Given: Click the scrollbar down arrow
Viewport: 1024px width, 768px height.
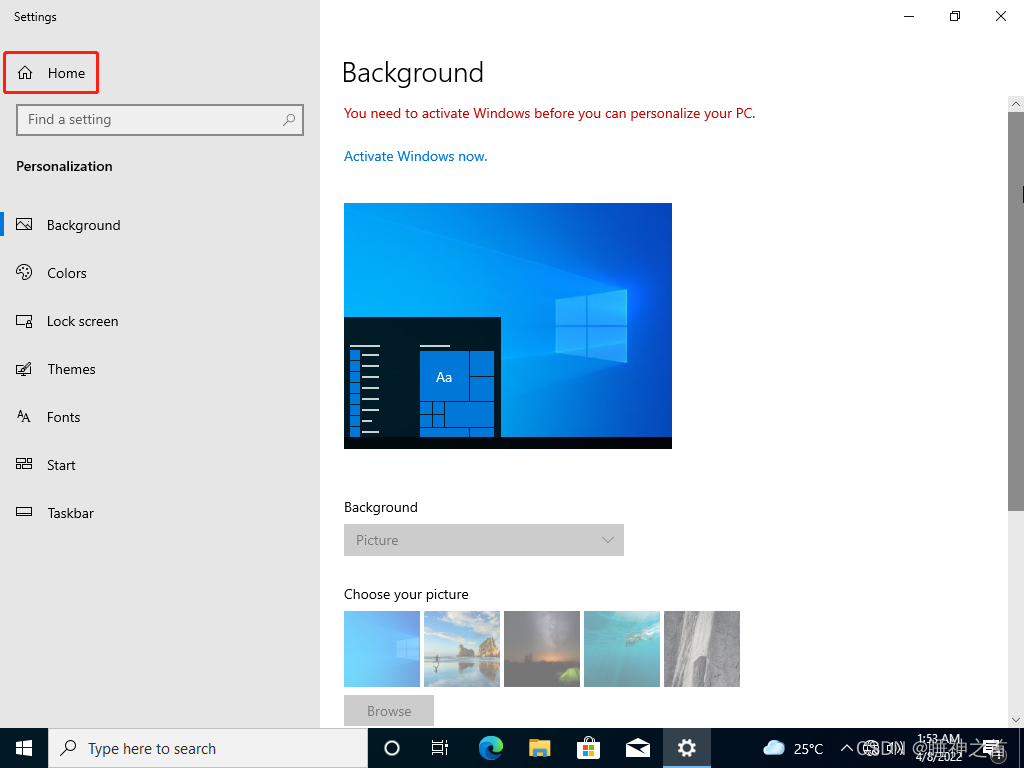Looking at the screenshot, I should pyautogui.click(x=1016, y=720).
